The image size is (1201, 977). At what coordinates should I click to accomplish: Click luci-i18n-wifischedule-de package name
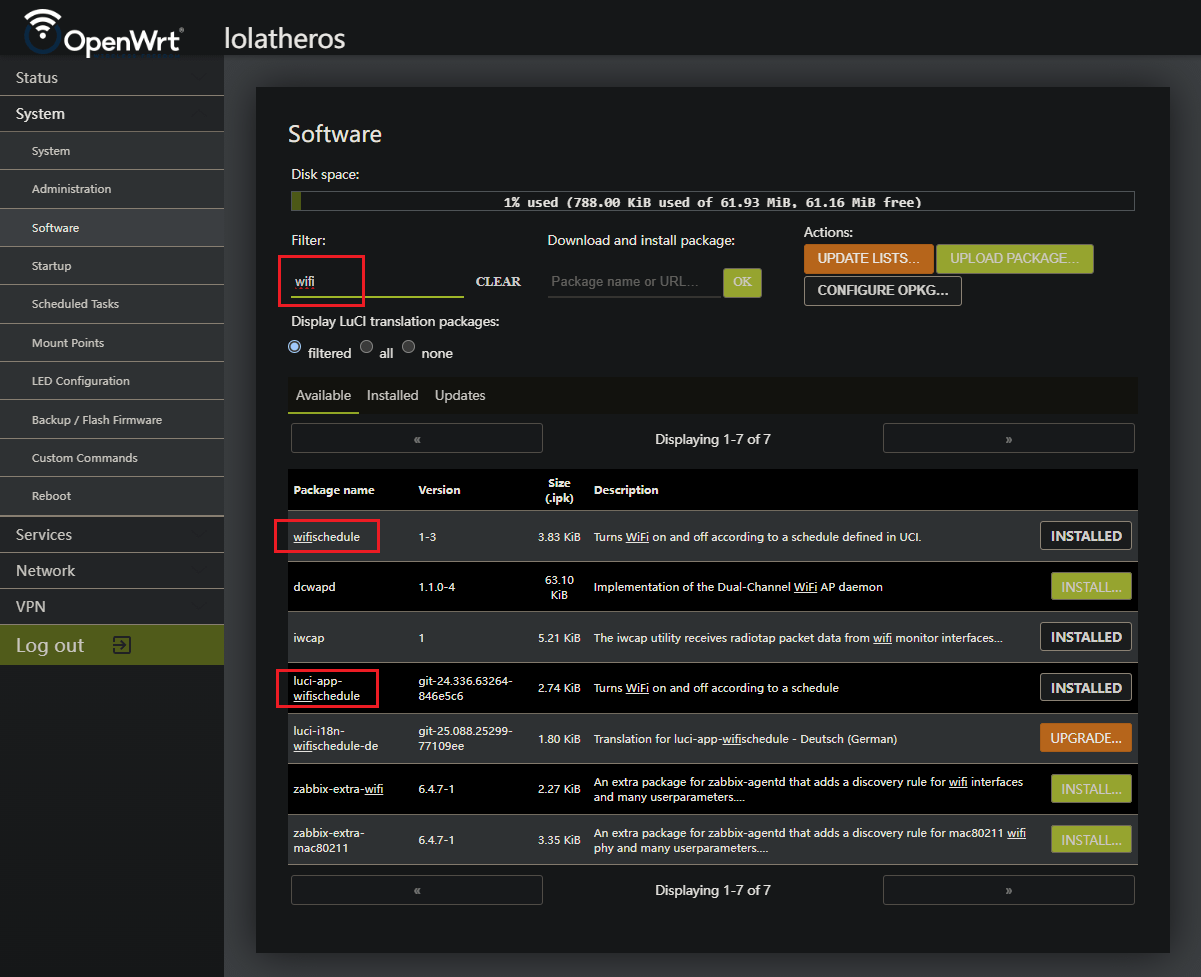coord(336,738)
